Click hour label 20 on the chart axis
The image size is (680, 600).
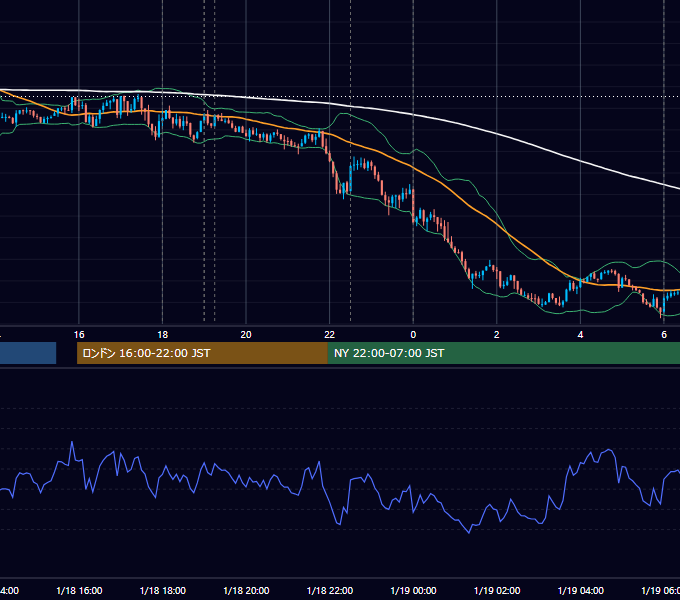point(246,335)
